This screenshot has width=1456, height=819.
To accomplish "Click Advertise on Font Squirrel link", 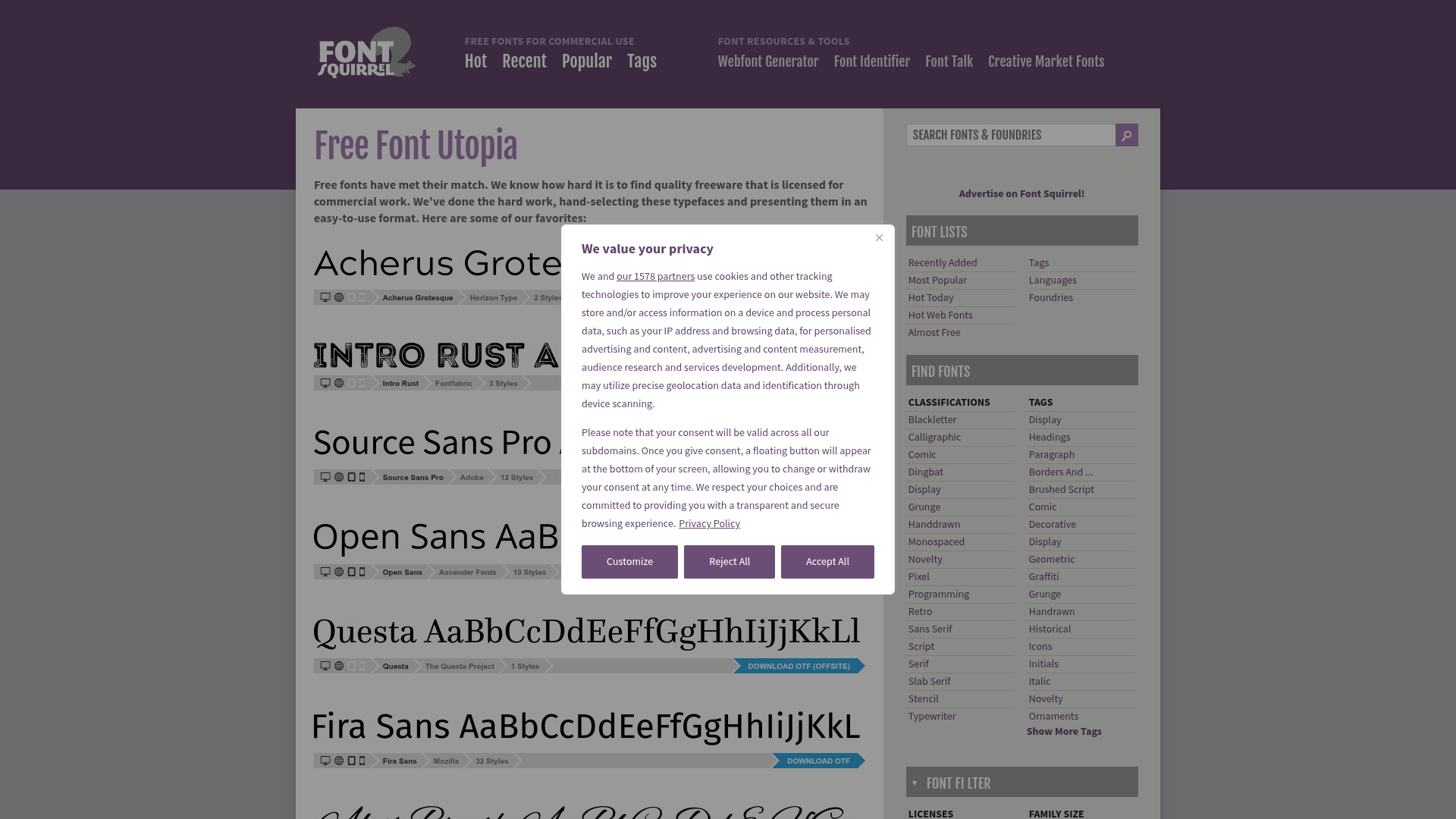I will pos(1021,194).
